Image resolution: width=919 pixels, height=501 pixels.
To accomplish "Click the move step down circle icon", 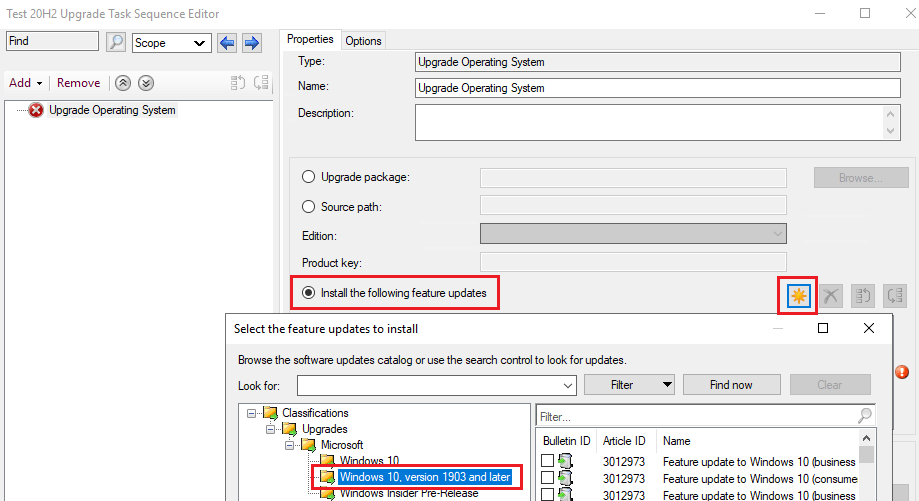I will tap(146, 83).
